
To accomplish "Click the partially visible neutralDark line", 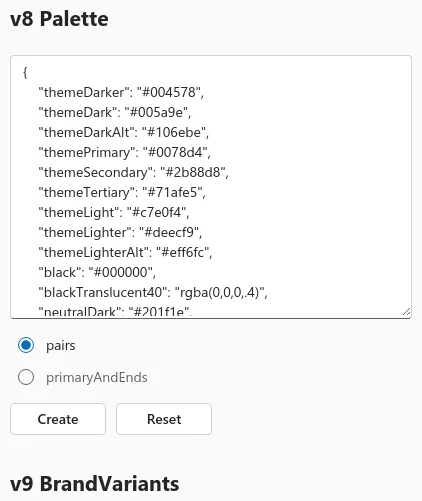I will [115, 312].
